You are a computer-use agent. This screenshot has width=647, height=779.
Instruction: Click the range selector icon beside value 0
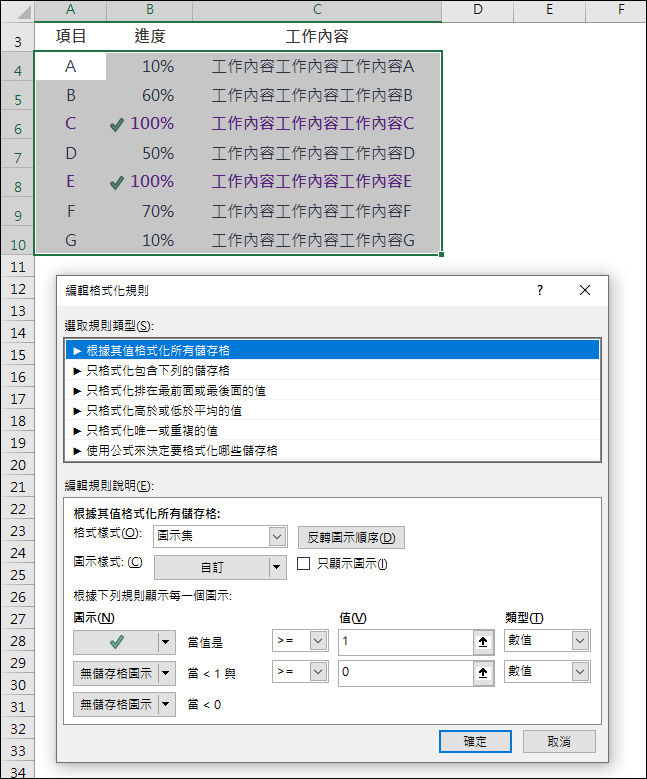(483, 673)
